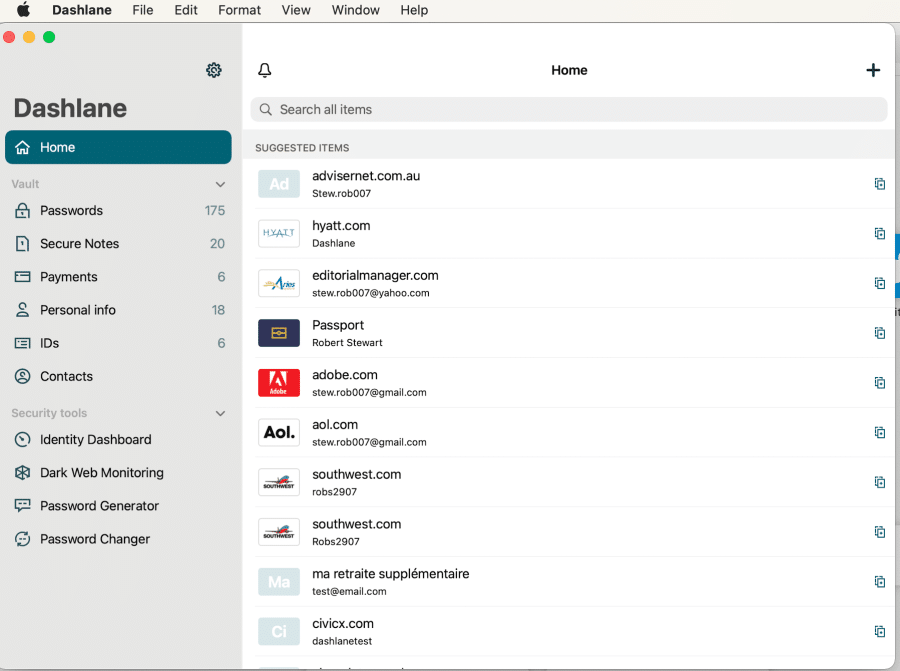Open Password Changer
900x671 pixels.
(118, 539)
